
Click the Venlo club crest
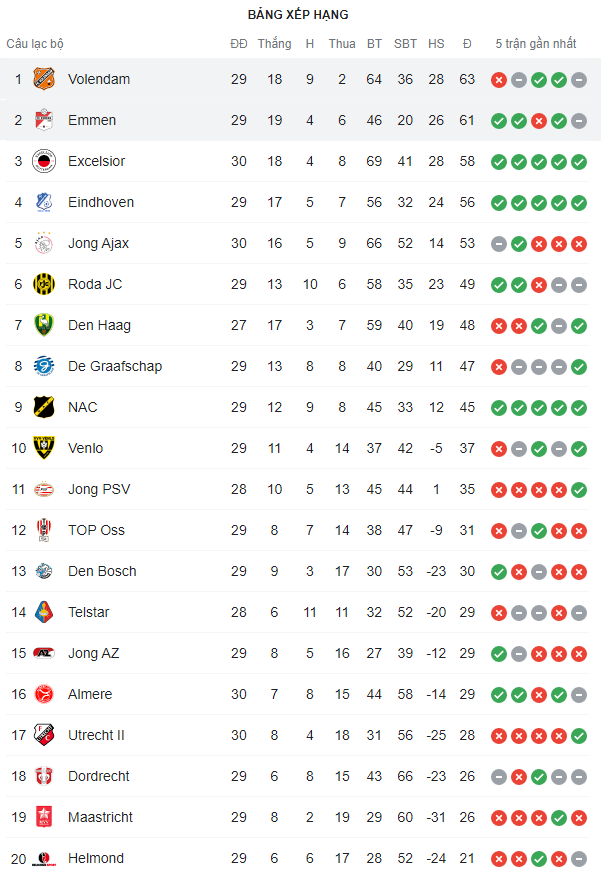coord(43,448)
